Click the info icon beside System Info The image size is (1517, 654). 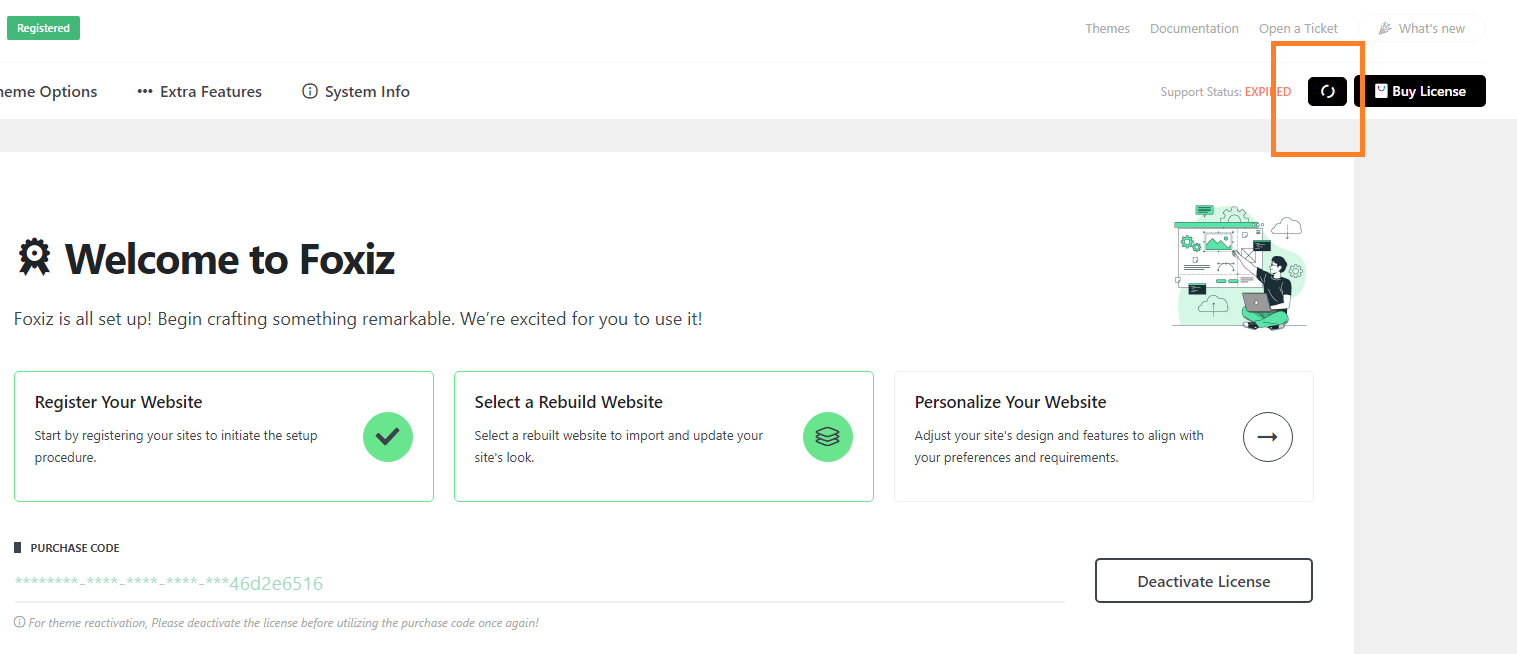(310, 91)
